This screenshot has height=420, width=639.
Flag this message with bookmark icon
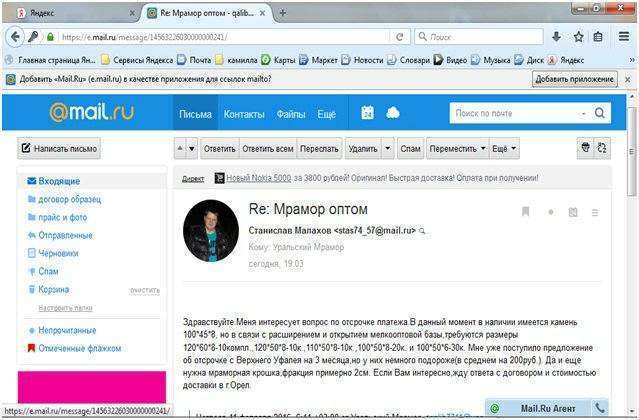point(525,212)
